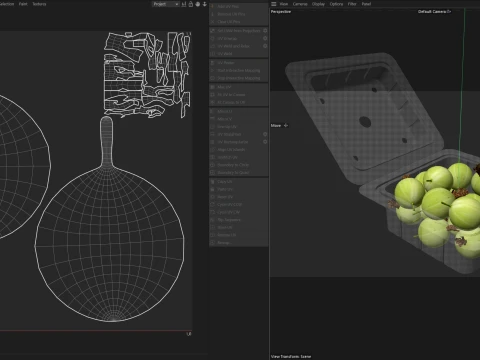
Task: Toggle the lock icon in UV editor header
Action: (x=191, y=4)
